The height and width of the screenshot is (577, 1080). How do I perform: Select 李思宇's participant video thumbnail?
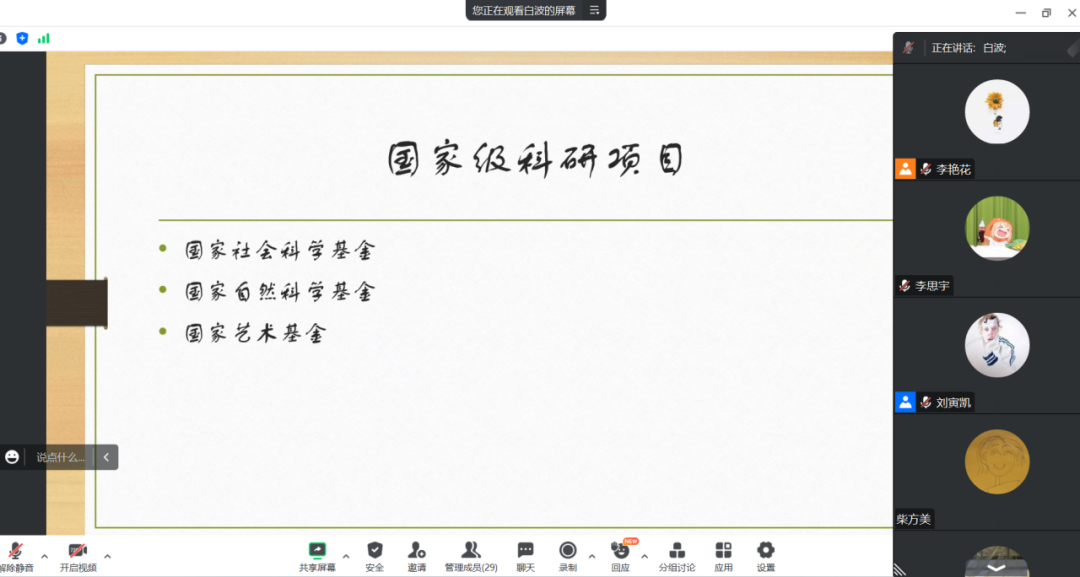(x=996, y=228)
